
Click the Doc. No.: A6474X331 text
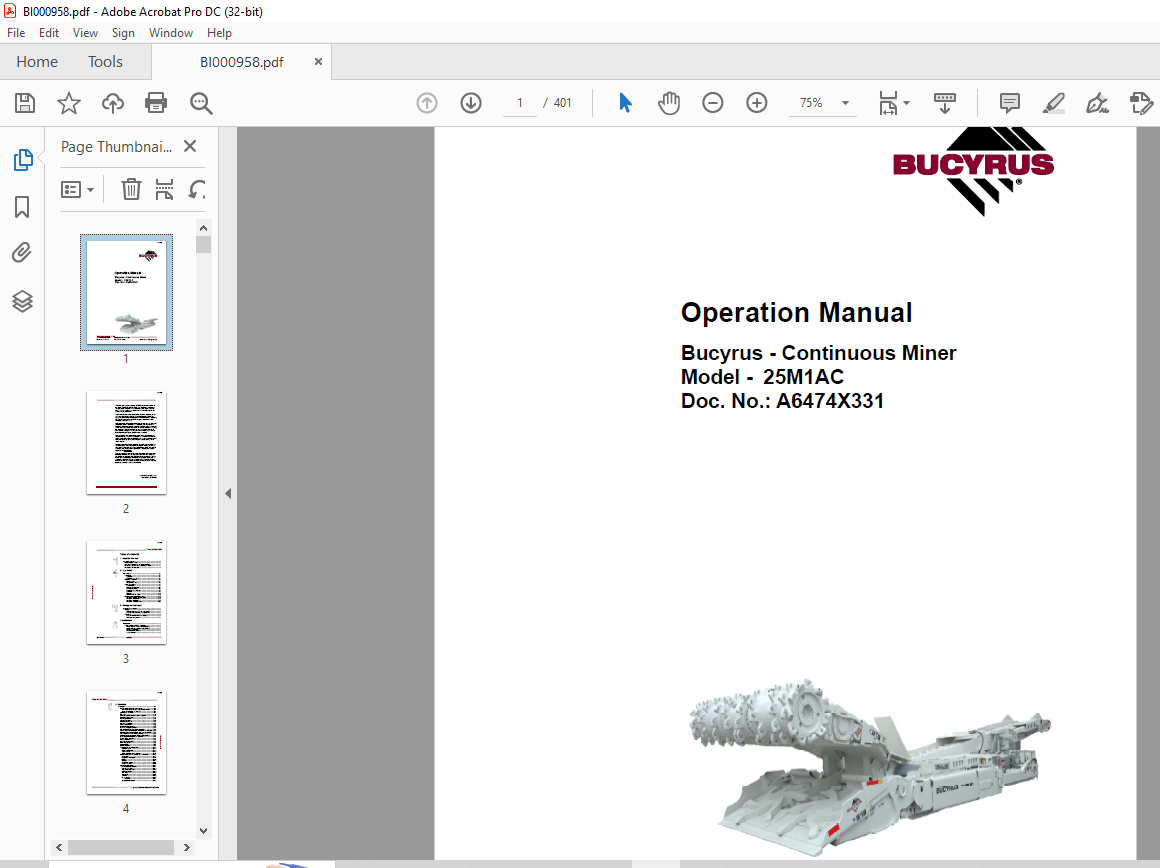tap(782, 401)
